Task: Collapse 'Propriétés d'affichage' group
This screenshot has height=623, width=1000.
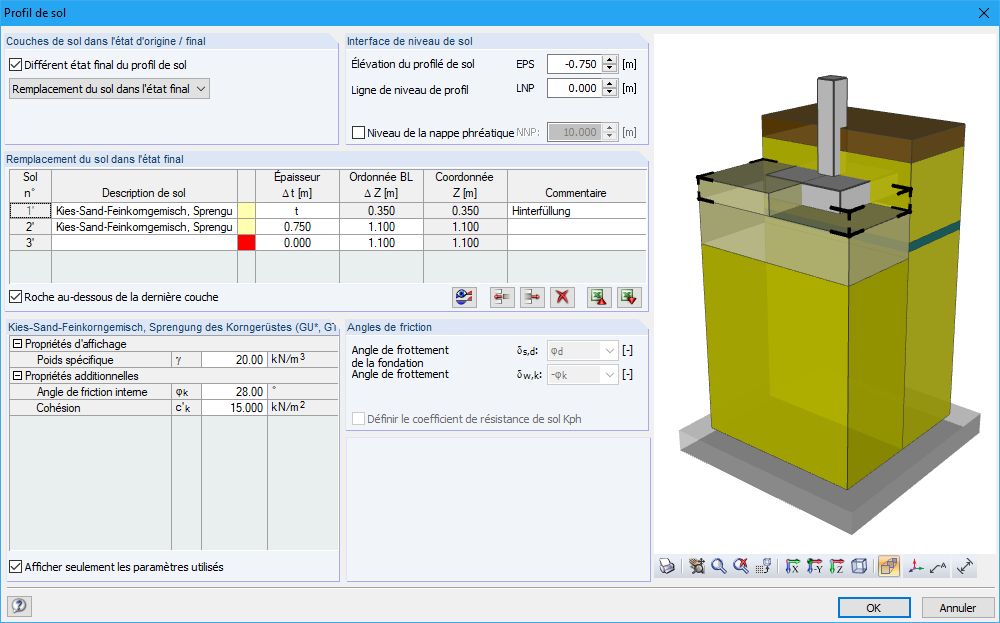Action: click(17, 344)
